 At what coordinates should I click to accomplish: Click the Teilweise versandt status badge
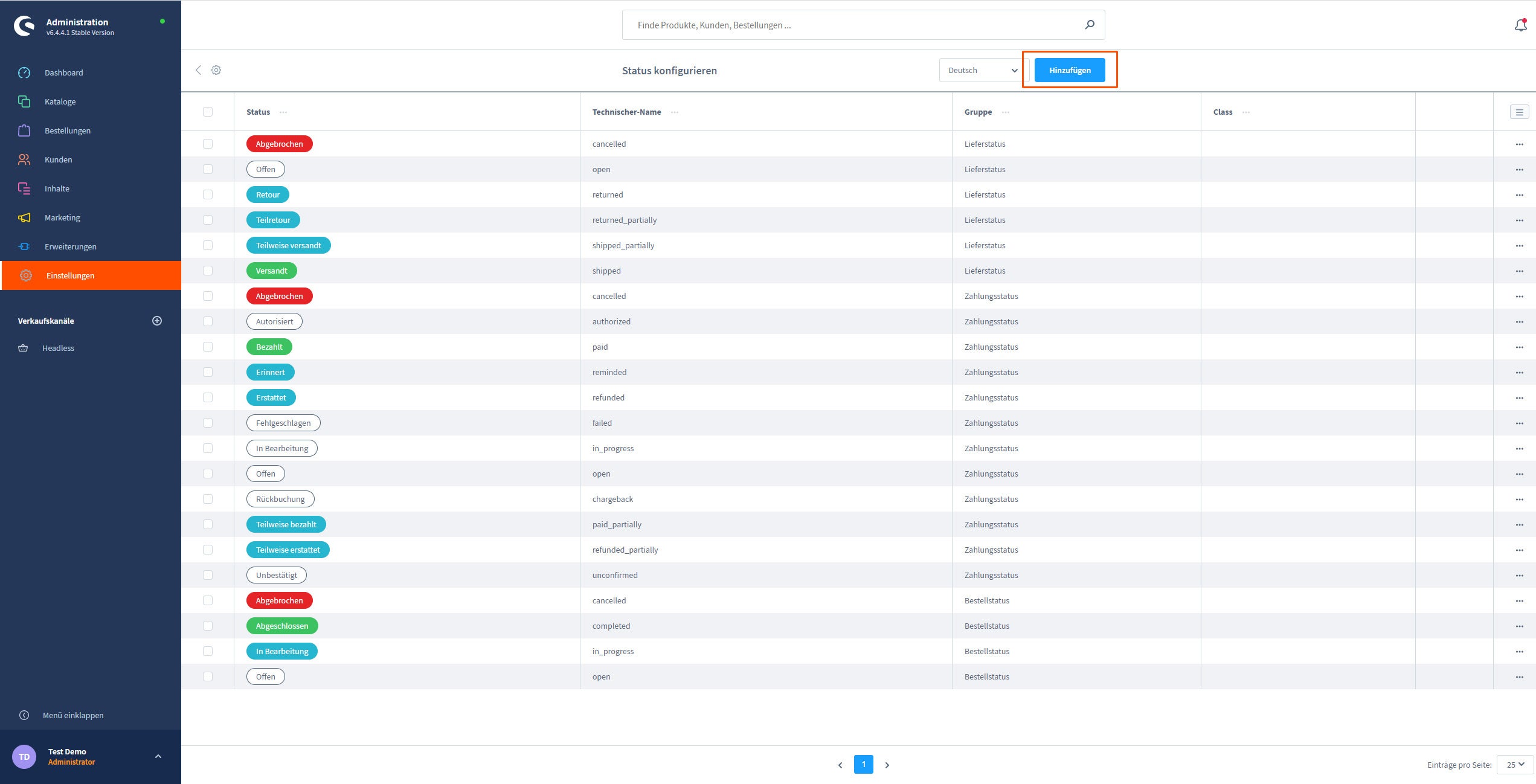pyautogui.click(x=289, y=245)
